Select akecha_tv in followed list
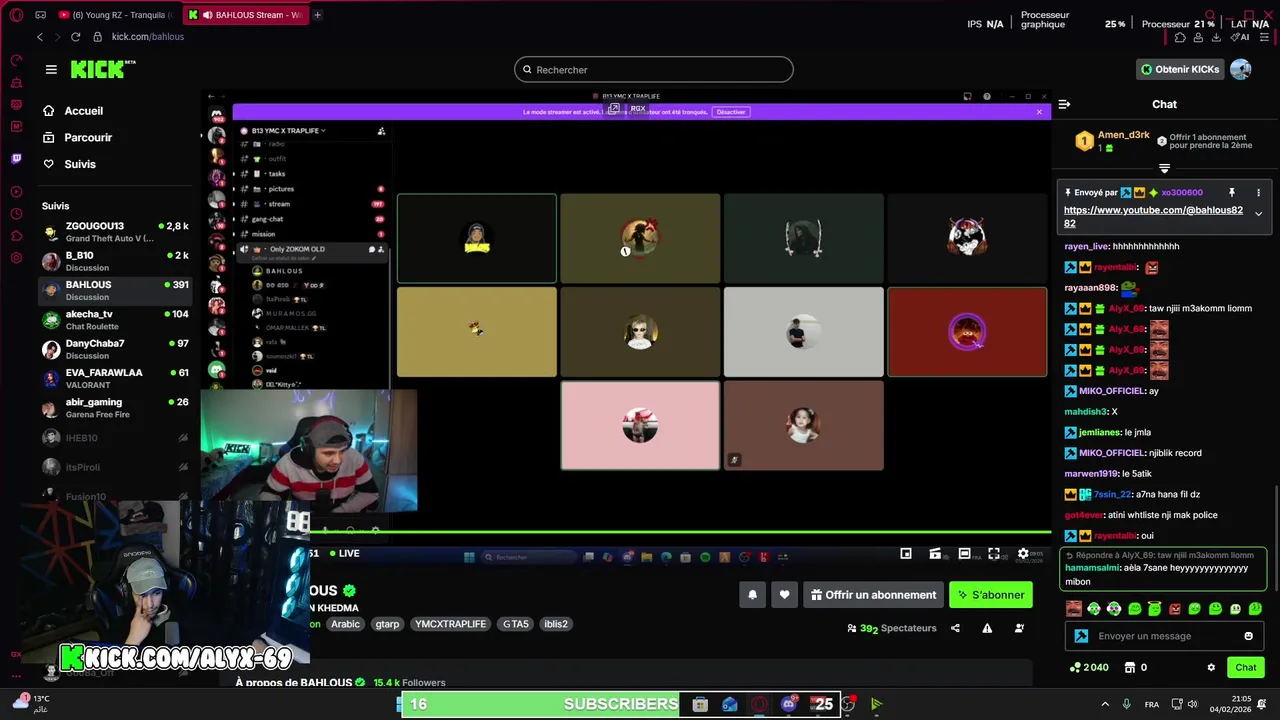 [115, 320]
